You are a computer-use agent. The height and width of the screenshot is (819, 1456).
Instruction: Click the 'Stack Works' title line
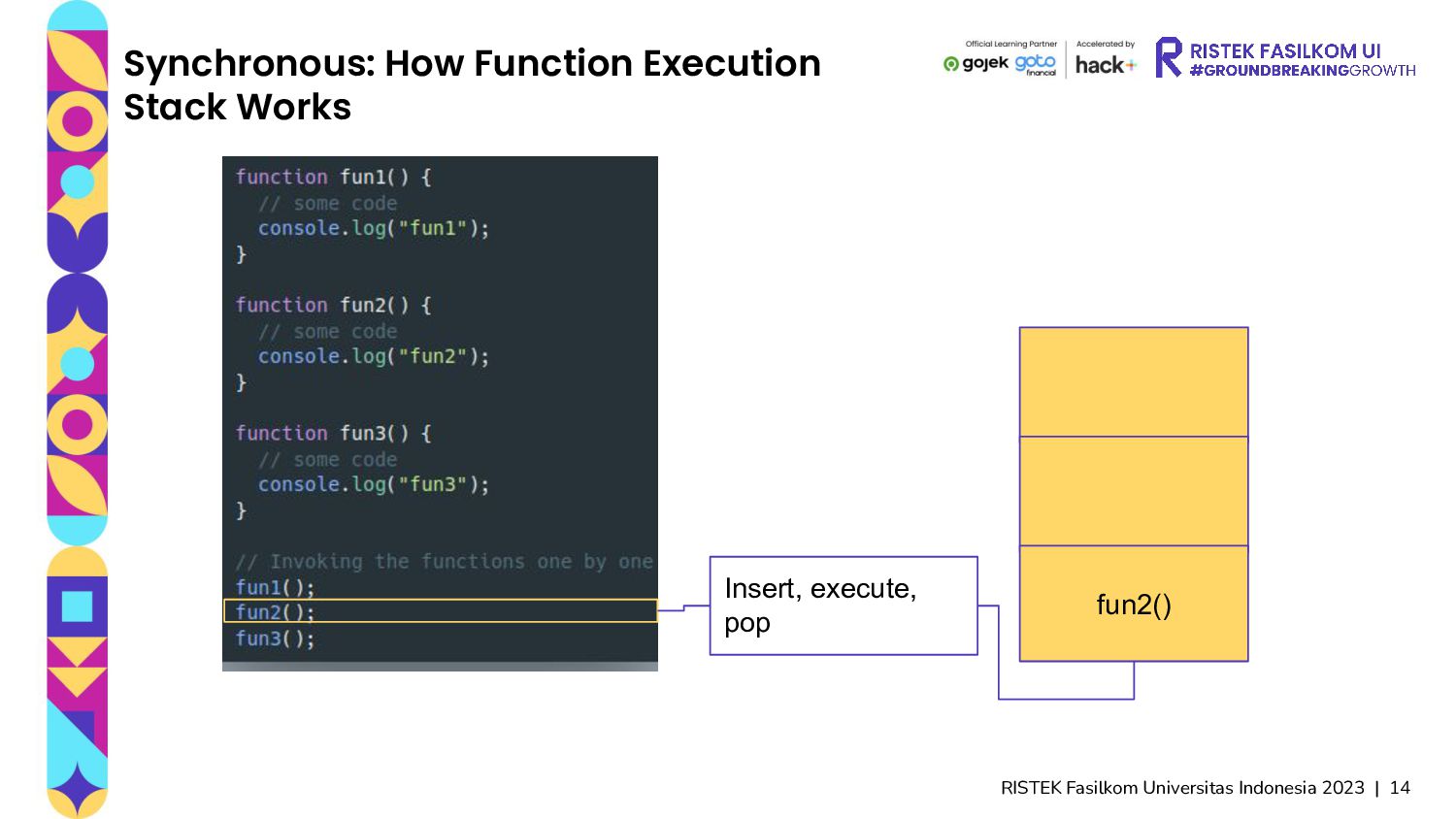tap(237, 107)
